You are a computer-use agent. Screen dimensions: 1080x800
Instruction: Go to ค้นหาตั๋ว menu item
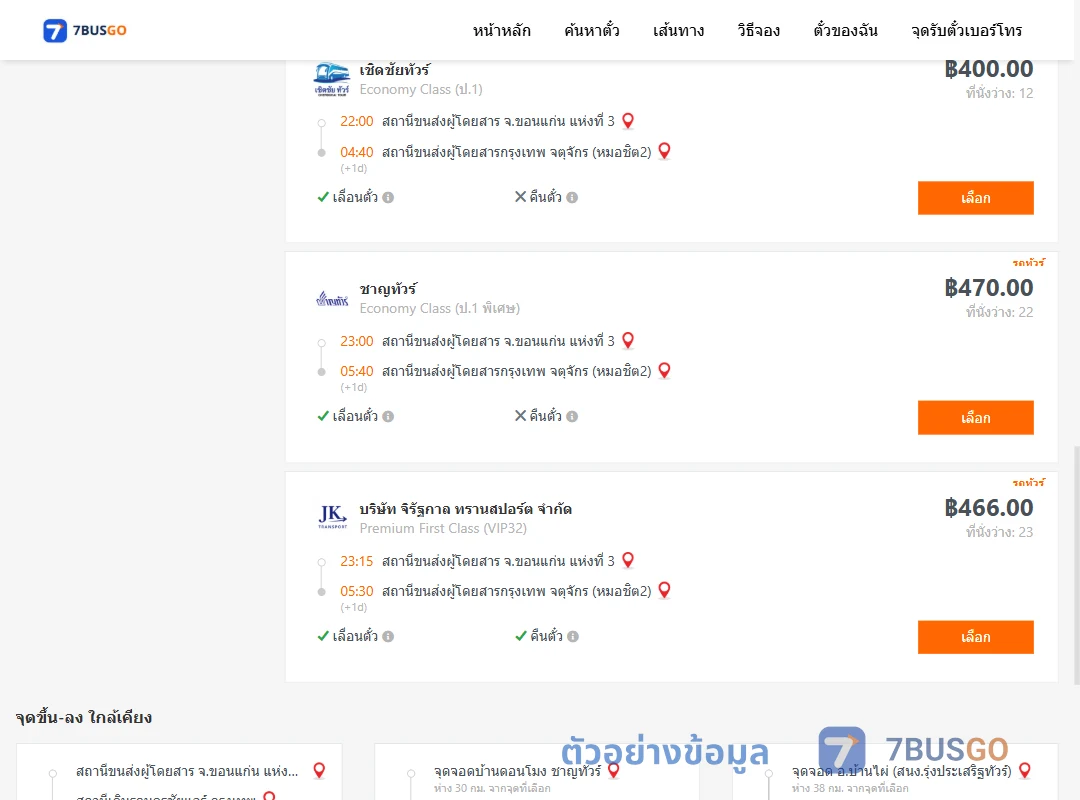592,30
